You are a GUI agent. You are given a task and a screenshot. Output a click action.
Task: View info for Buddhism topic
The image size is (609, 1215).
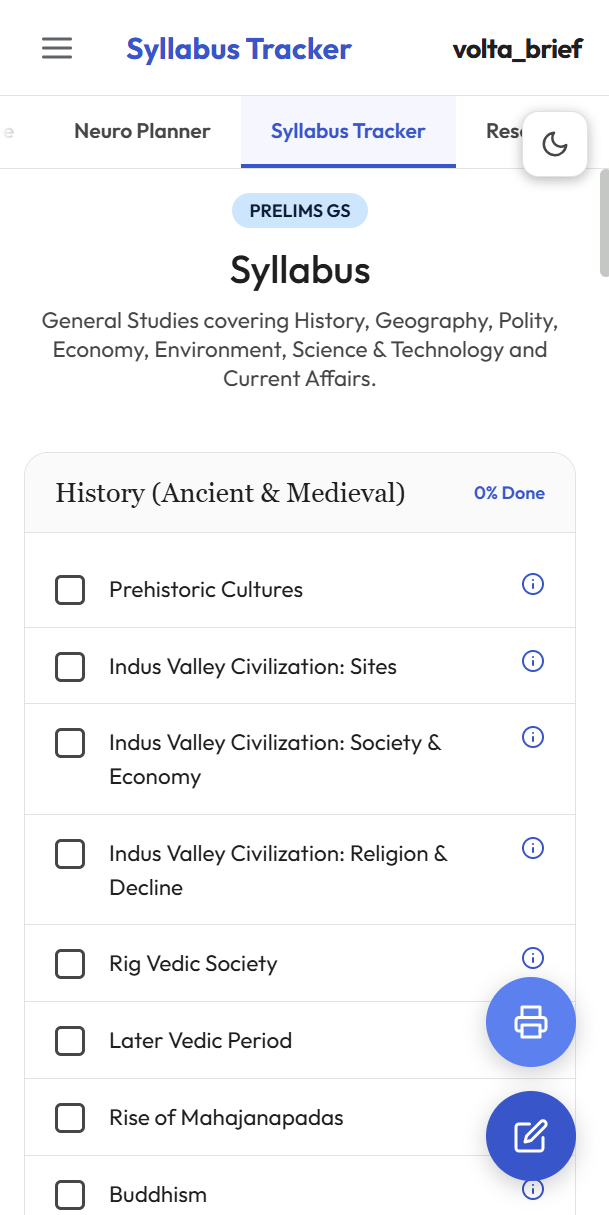pos(532,1189)
